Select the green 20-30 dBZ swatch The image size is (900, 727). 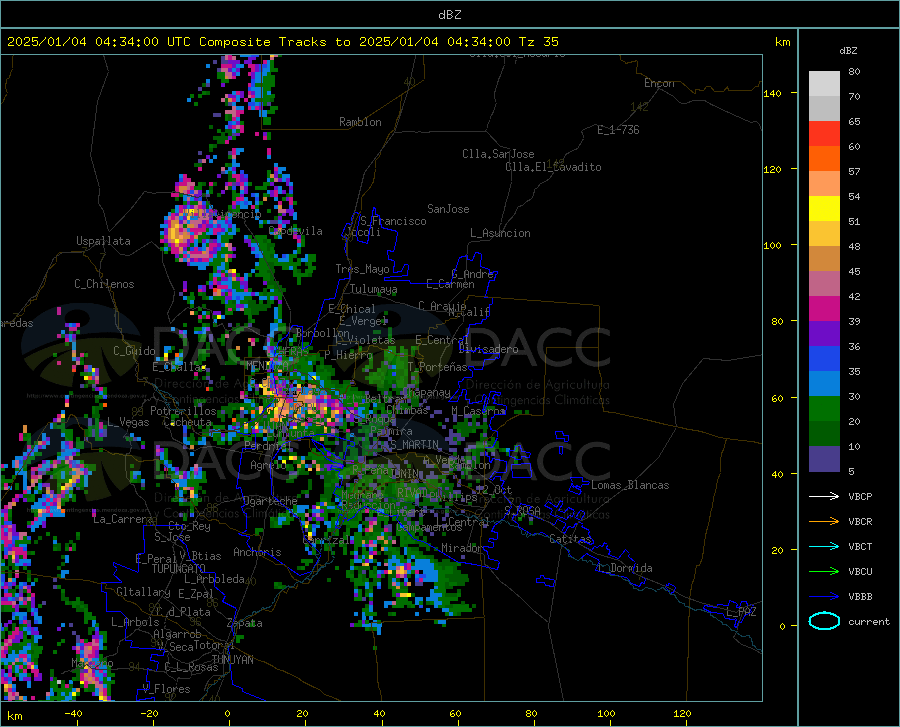point(824,409)
